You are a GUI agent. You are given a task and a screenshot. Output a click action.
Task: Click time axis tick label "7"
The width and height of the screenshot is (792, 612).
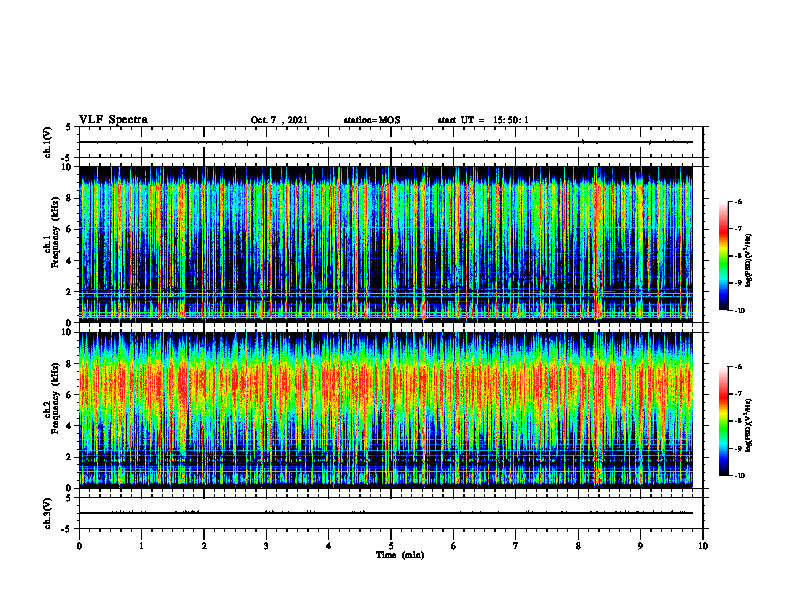pyautogui.click(x=516, y=546)
